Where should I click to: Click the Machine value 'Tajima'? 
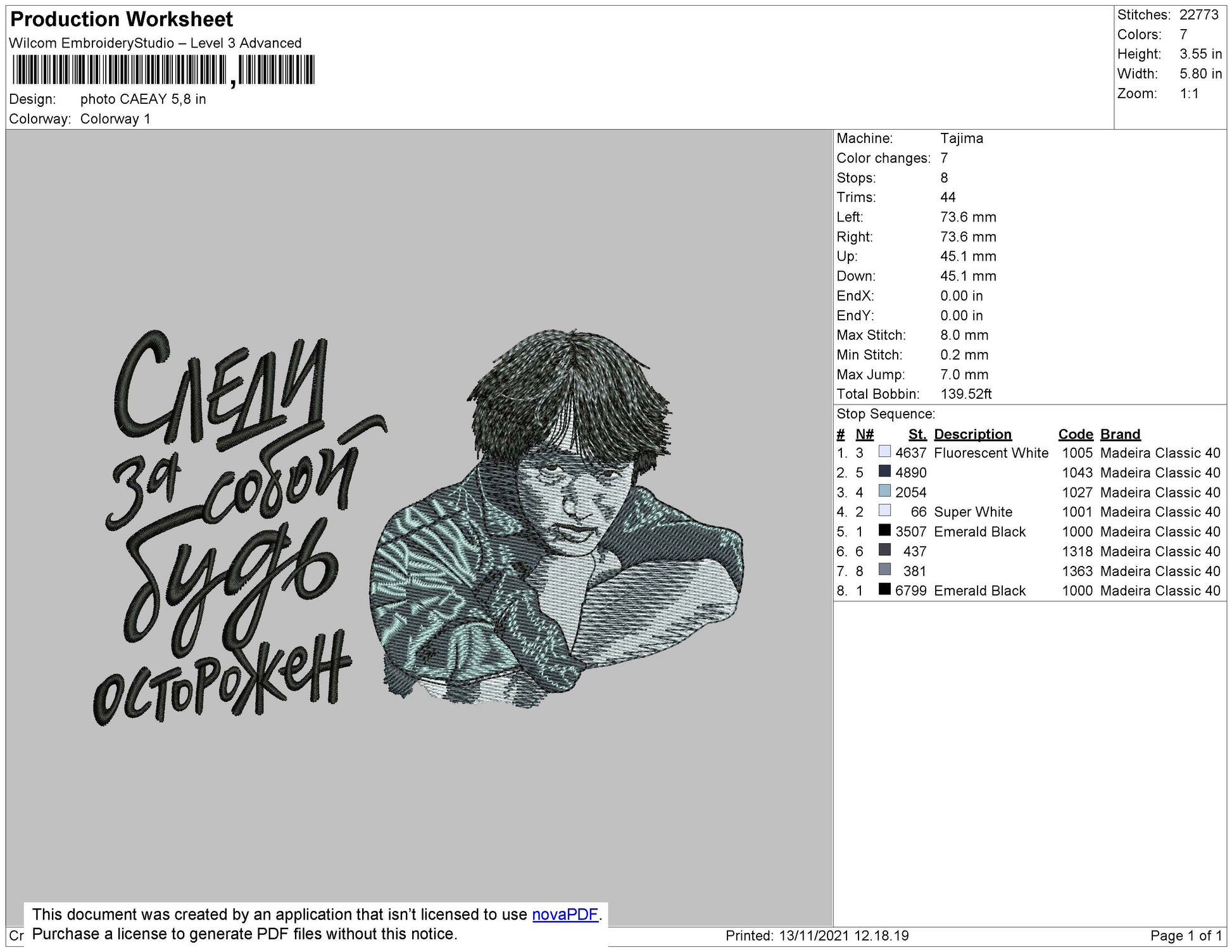click(x=962, y=139)
